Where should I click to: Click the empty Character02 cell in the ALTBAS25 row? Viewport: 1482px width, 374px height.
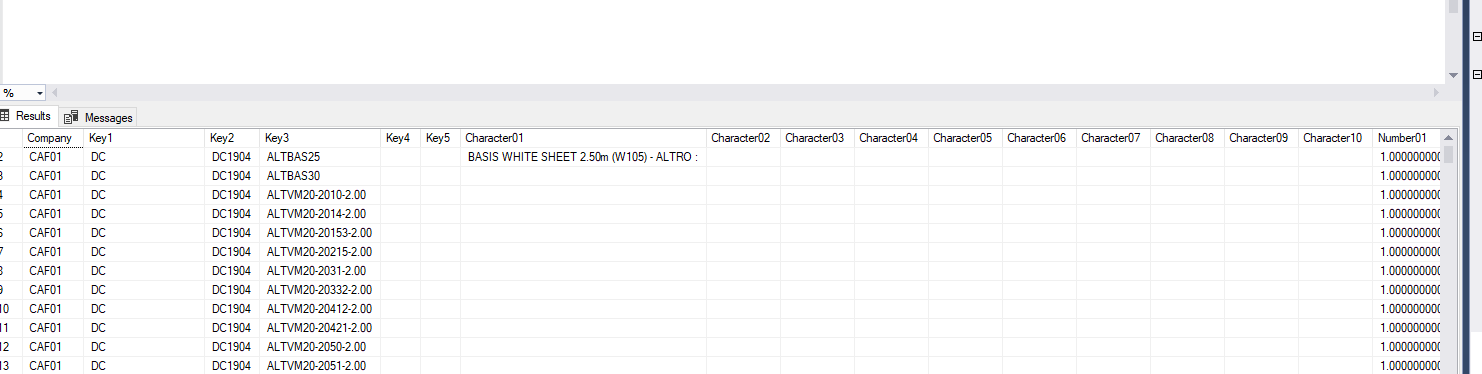coord(743,157)
